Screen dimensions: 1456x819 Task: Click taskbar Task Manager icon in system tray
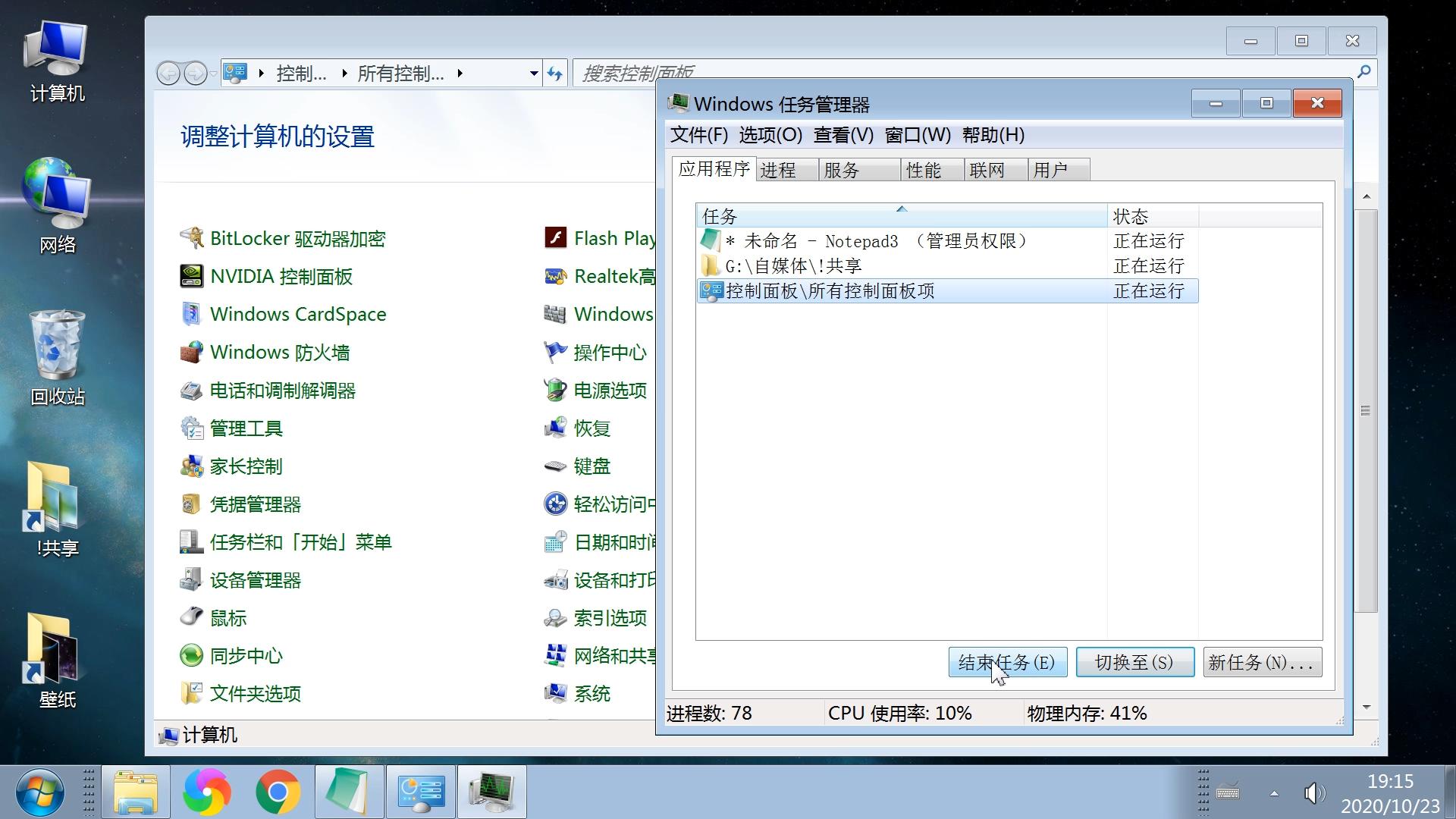tap(492, 792)
